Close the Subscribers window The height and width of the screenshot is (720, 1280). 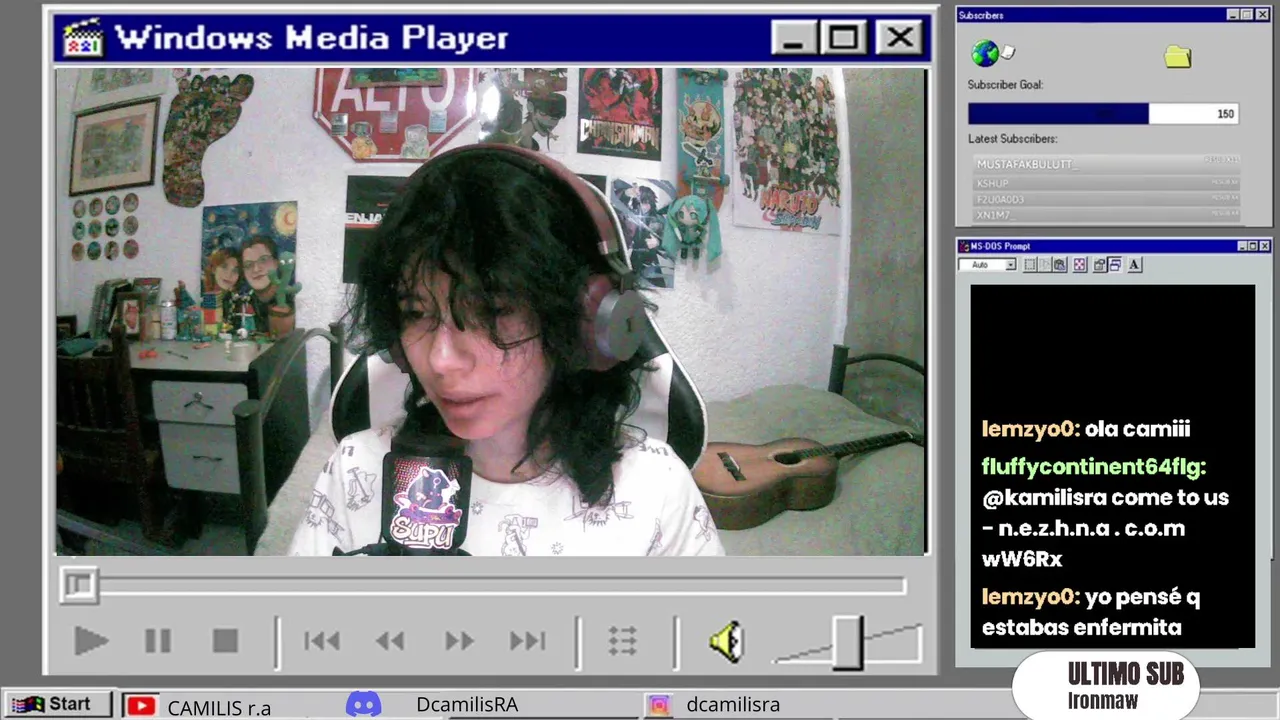(x=1263, y=15)
